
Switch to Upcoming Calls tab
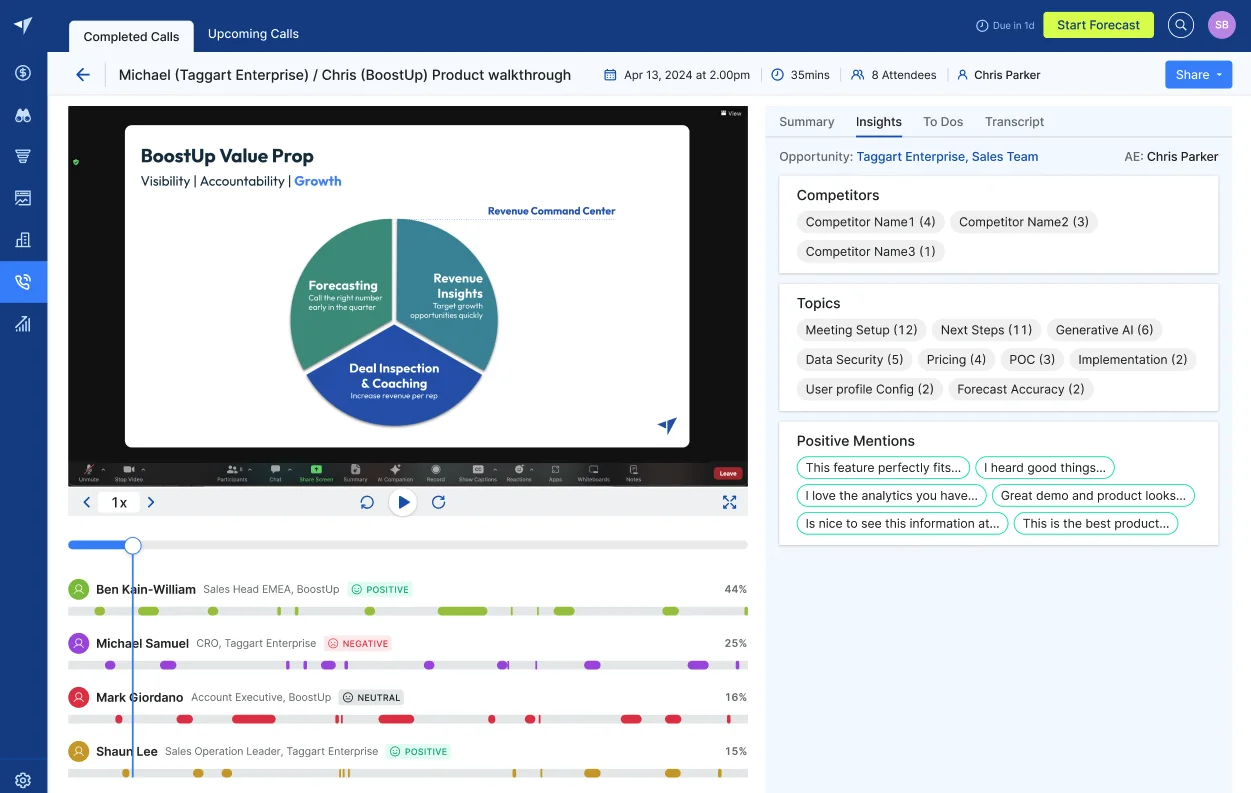point(253,34)
